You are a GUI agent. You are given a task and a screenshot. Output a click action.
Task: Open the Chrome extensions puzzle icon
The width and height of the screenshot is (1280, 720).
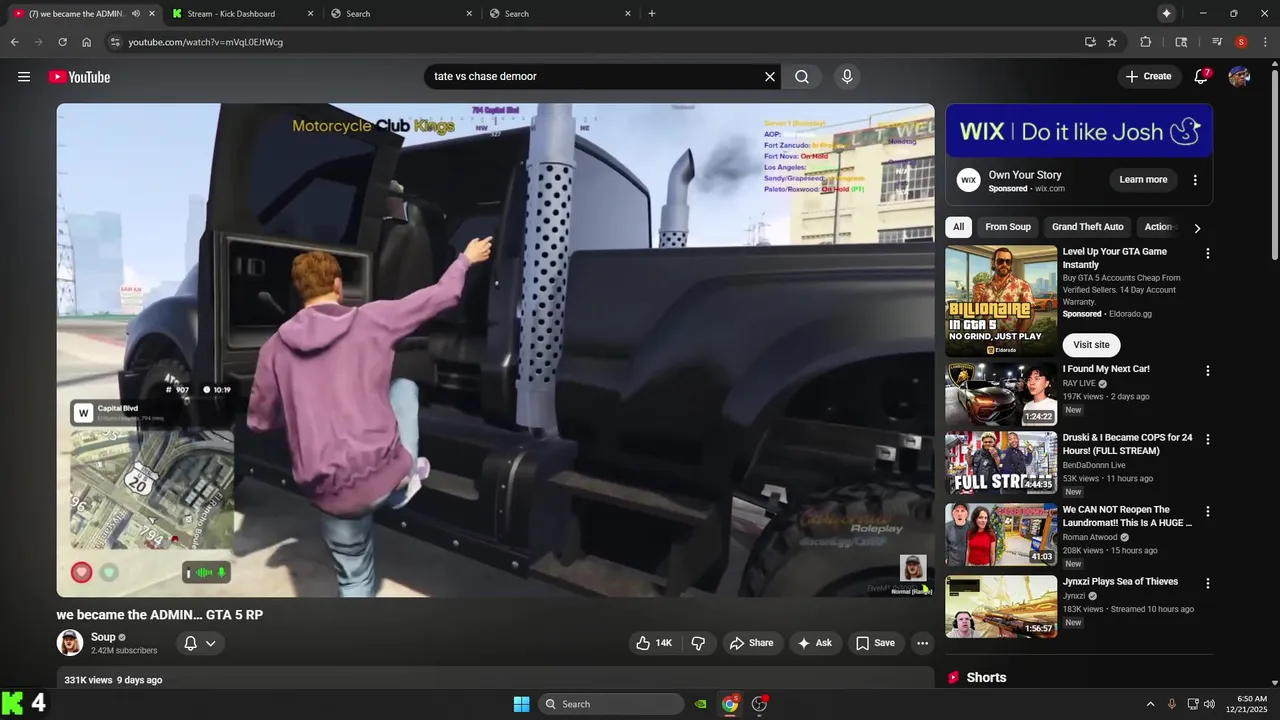(x=1146, y=42)
